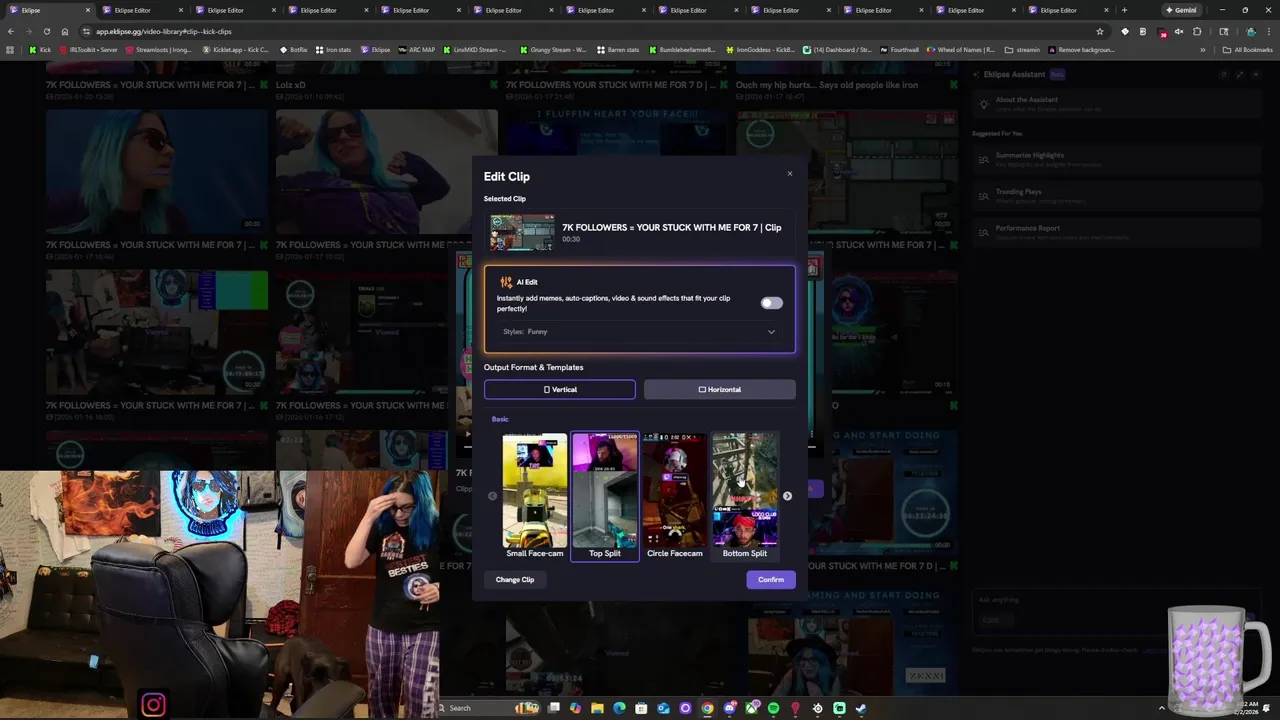Click the Change Clip button
Viewport: 1280px width, 720px height.
pyautogui.click(x=515, y=580)
